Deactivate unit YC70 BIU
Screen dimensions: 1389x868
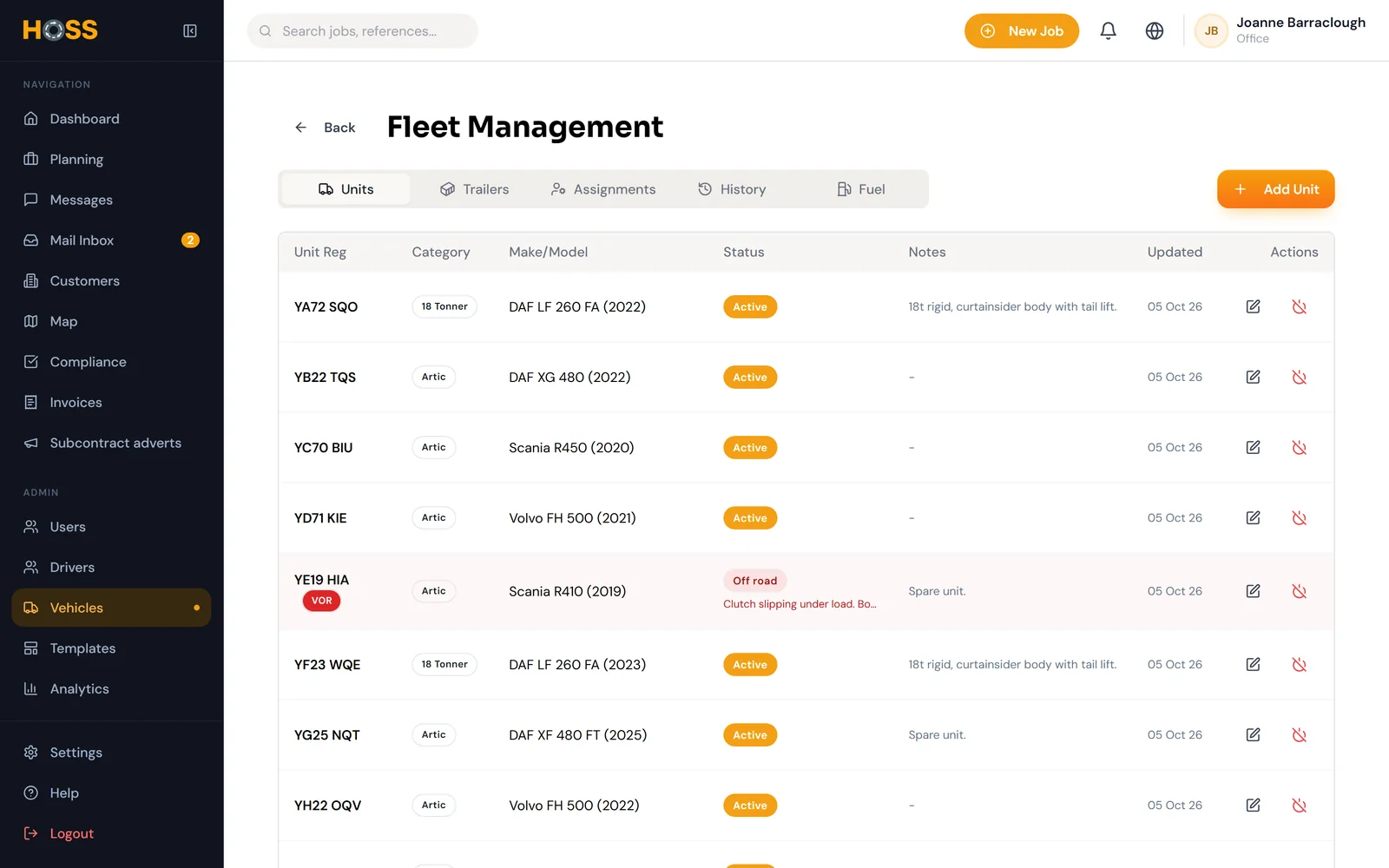pyautogui.click(x=1299, y=447)
